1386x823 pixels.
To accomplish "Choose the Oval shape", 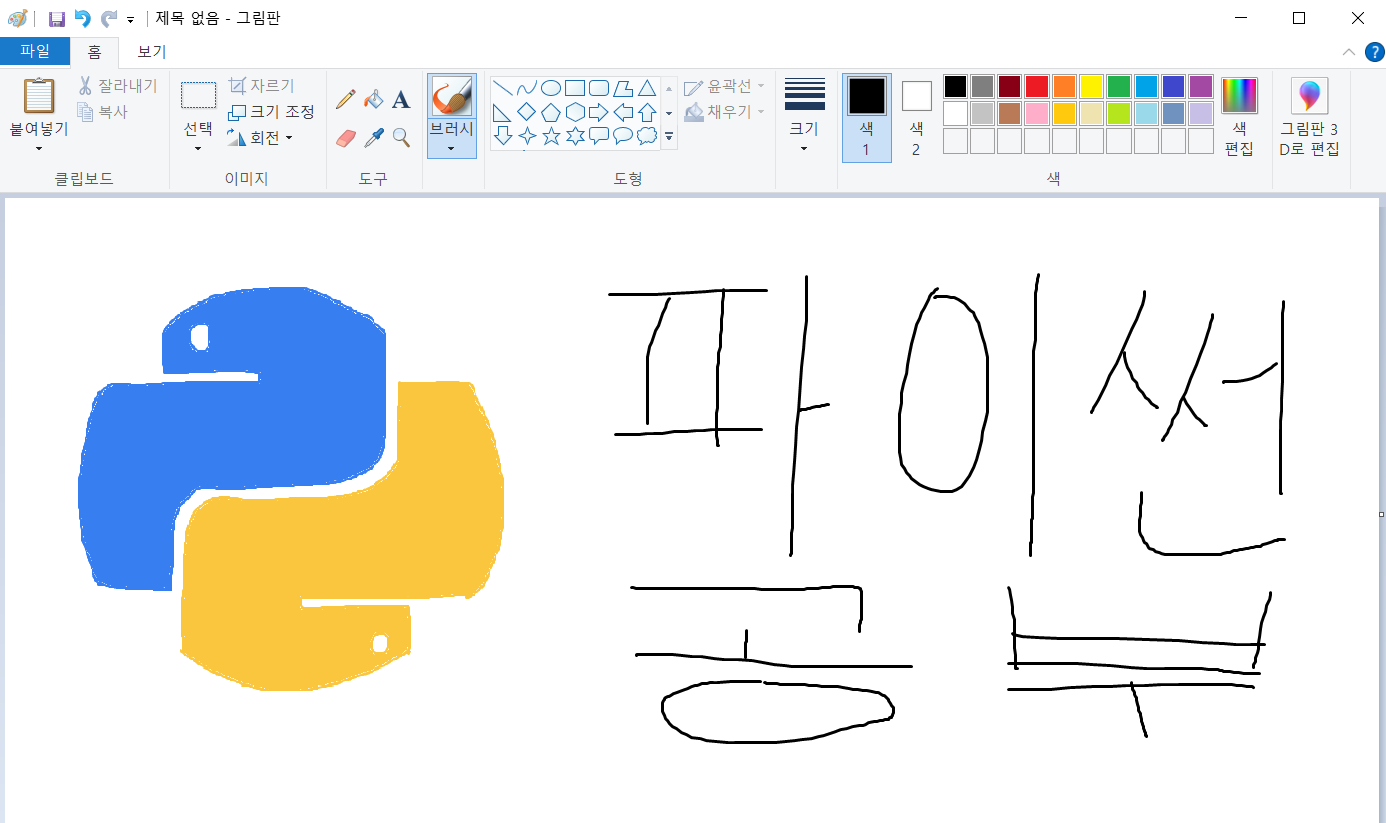I will click(x=551, y=88).
